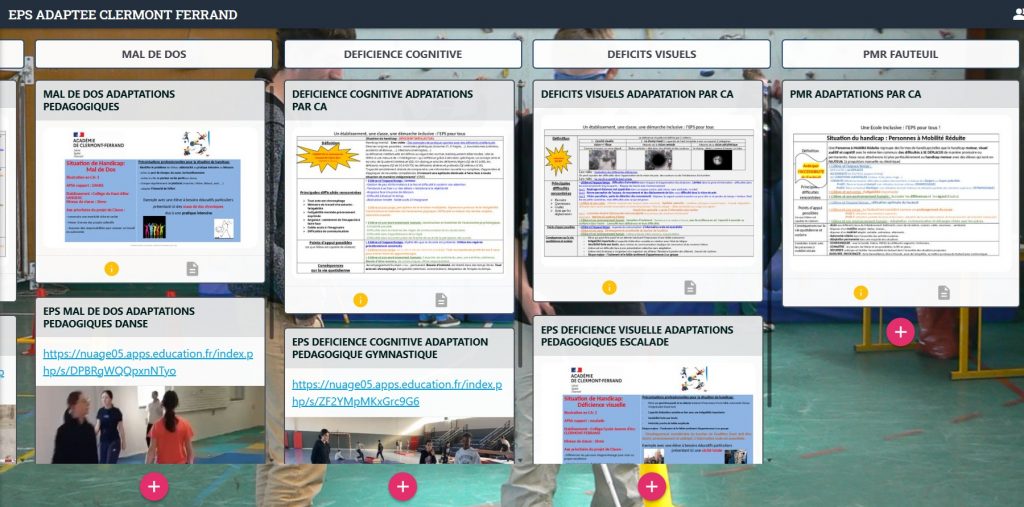This screenshot has height=507, width=1024.
Task: Click the yellow info icon on the MAL DE DOS ADAPTATIONS PEDAGOGIQUES card
Action: (112, 268)
